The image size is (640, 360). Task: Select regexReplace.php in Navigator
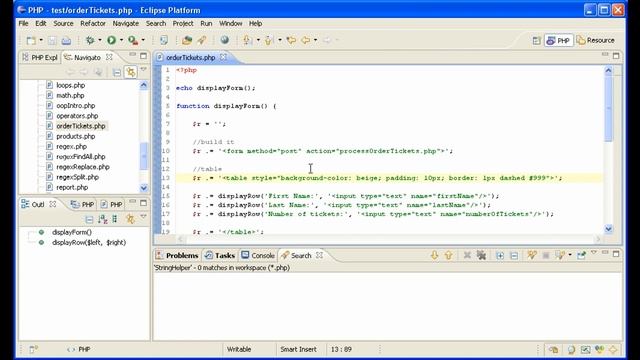pos(83,167)
